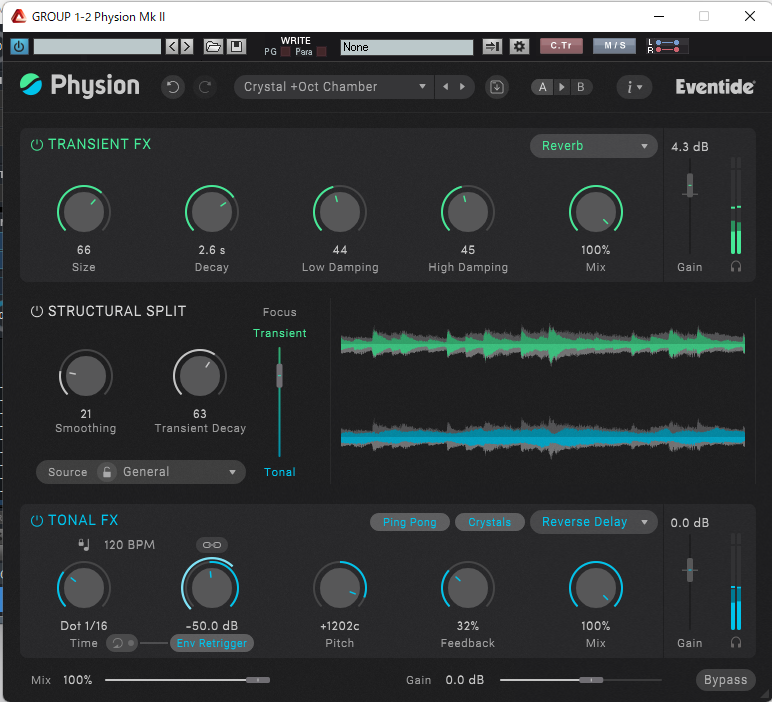772x702 pixels.
Task: Click the Transient FX Gain fader
Action: click(x=690, y=186)
